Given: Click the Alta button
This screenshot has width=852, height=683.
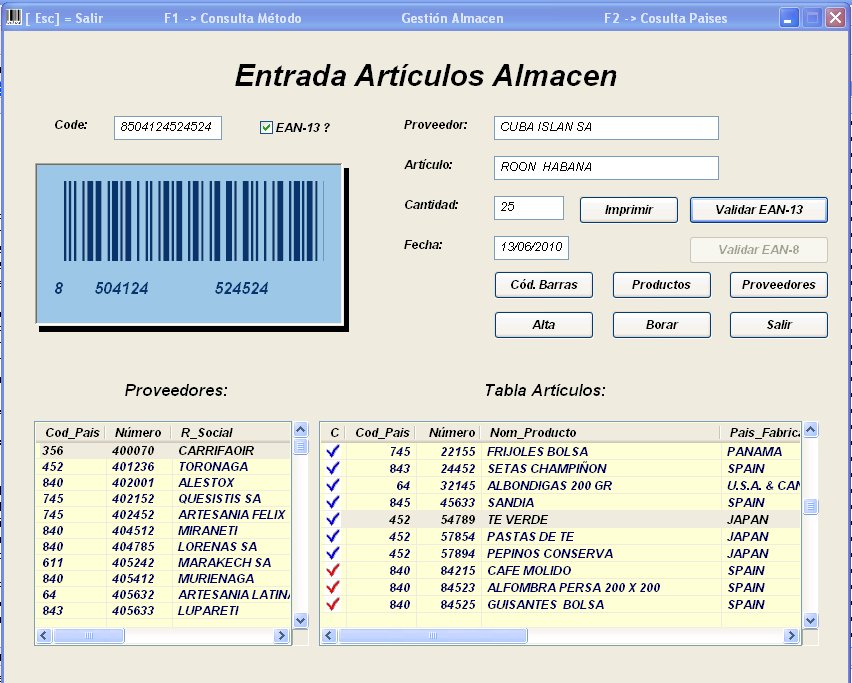Looking at the screenshot, I should tap(544, 325).
